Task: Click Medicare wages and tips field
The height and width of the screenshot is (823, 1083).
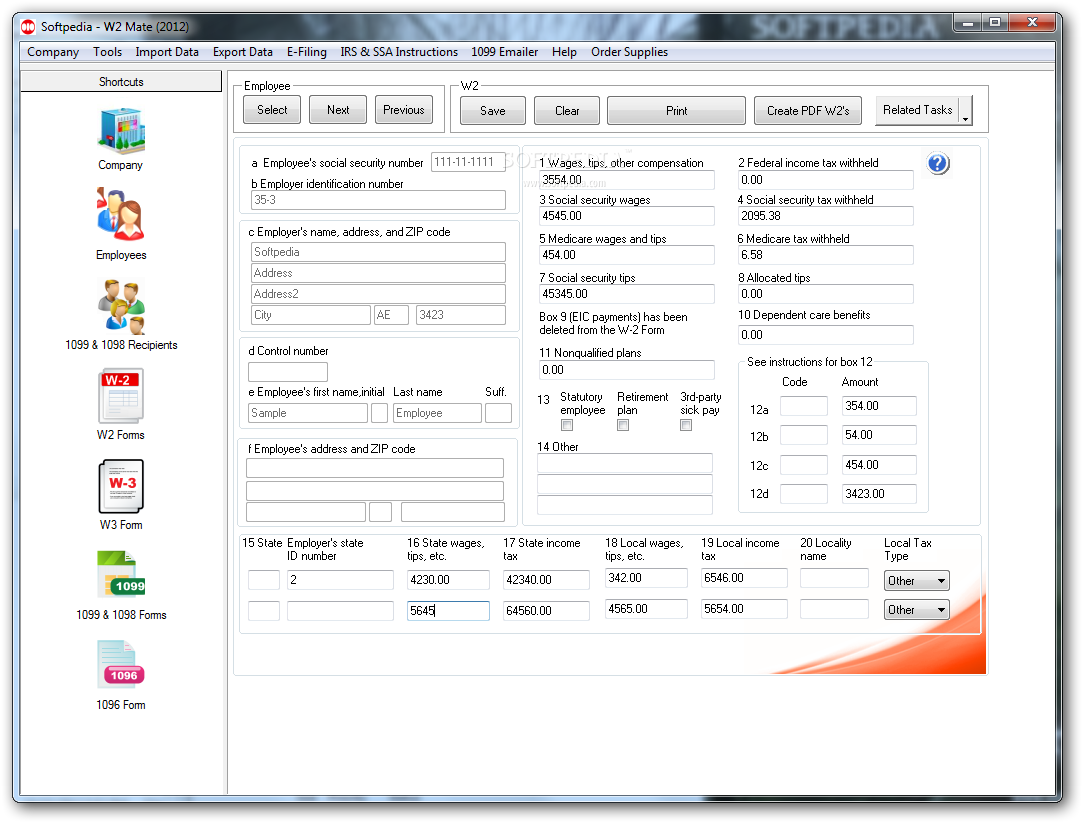Action: point(626,255)
